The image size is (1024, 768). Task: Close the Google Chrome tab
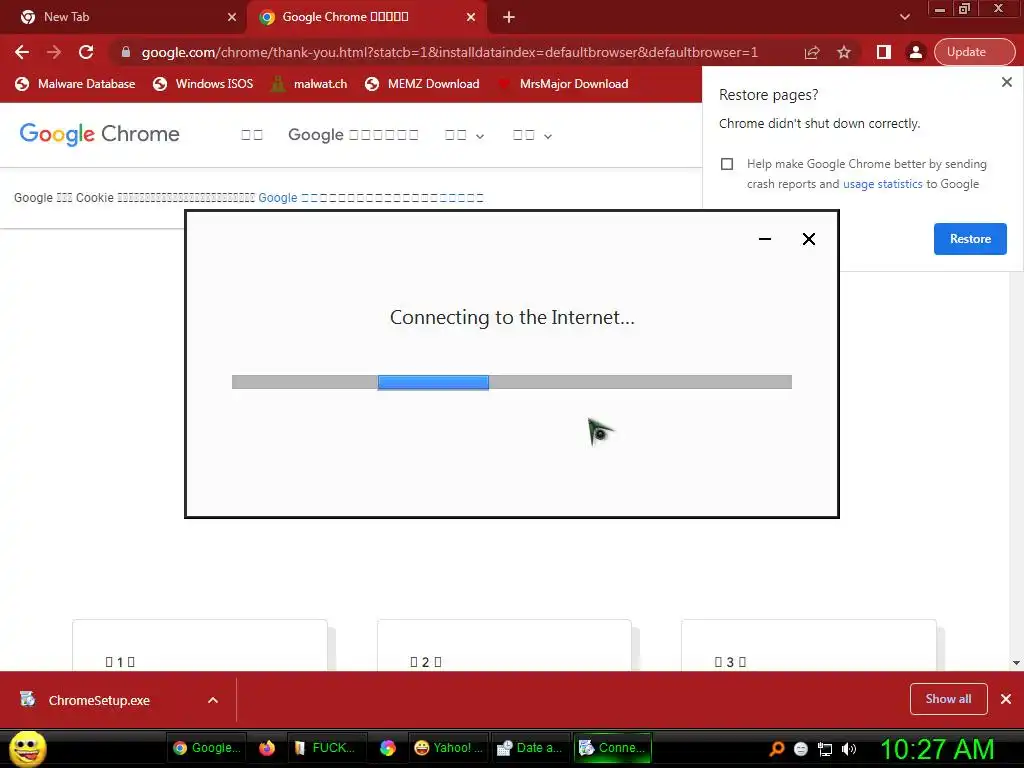click(x=471, y=17)
